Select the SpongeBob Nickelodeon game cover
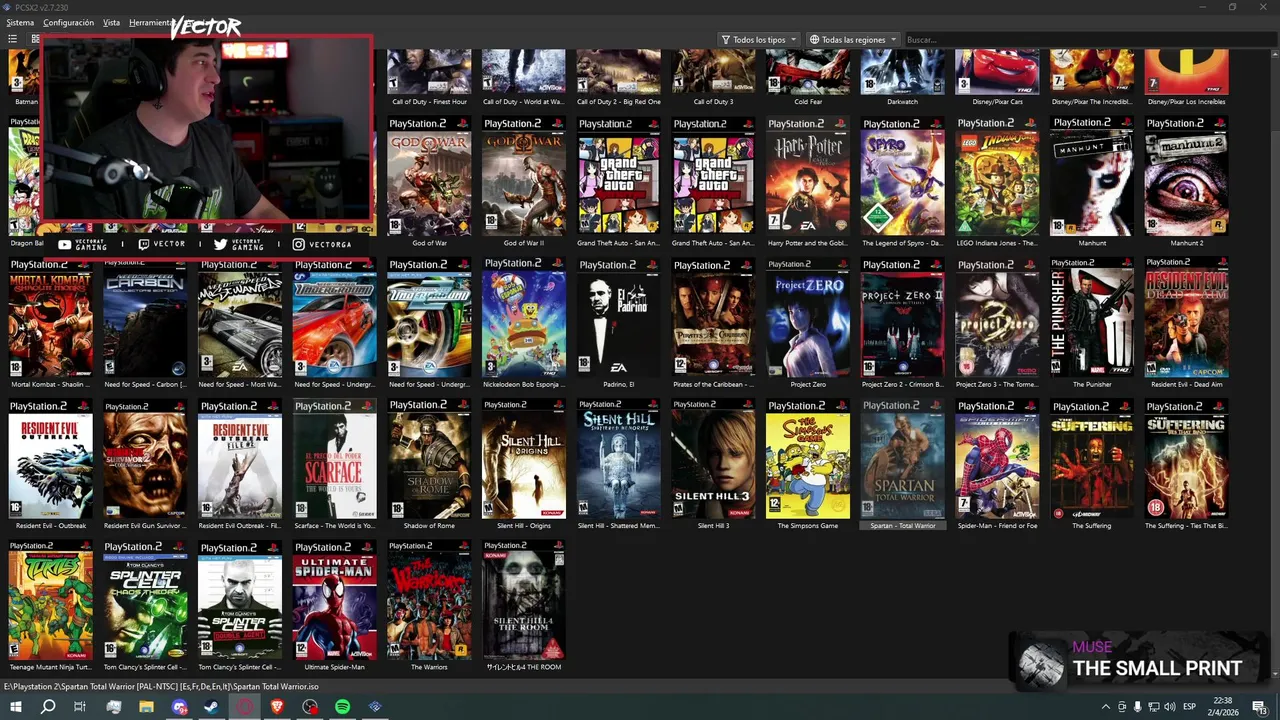The width and height of the screenshot is (1280, 720). coord(523,318)
